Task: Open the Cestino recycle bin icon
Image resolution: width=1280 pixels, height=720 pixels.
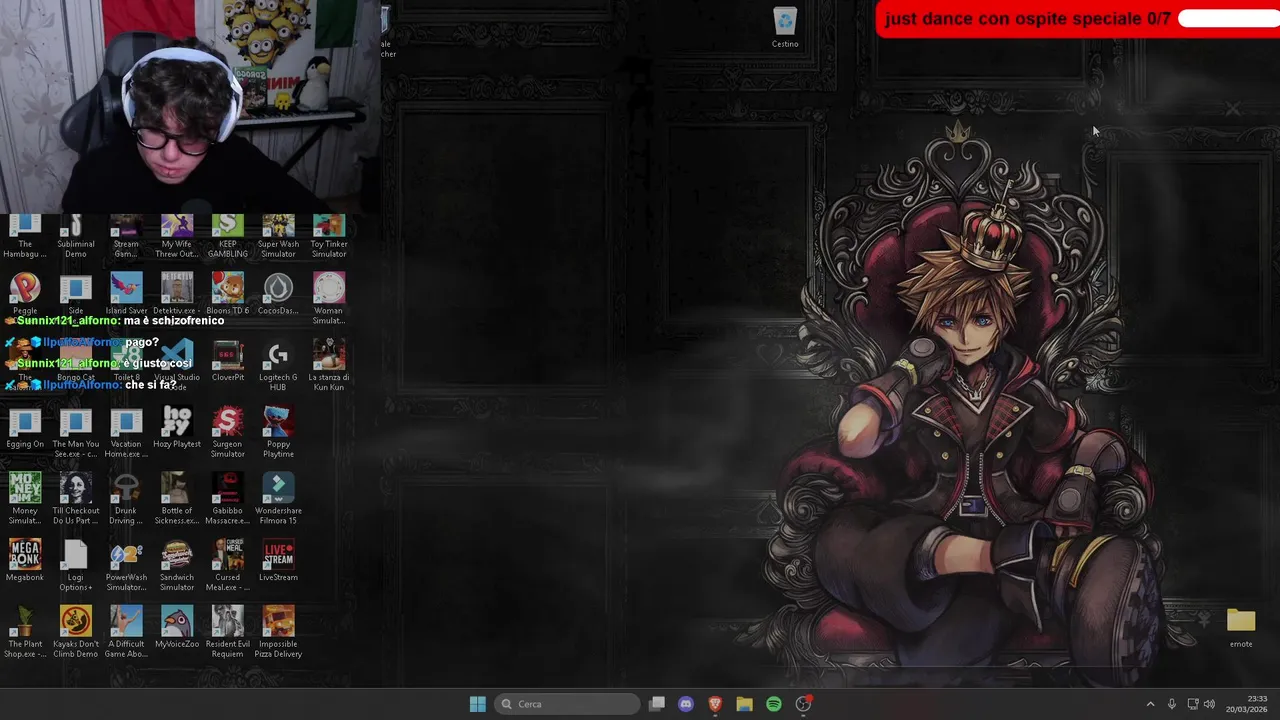Action: [785, 27]
